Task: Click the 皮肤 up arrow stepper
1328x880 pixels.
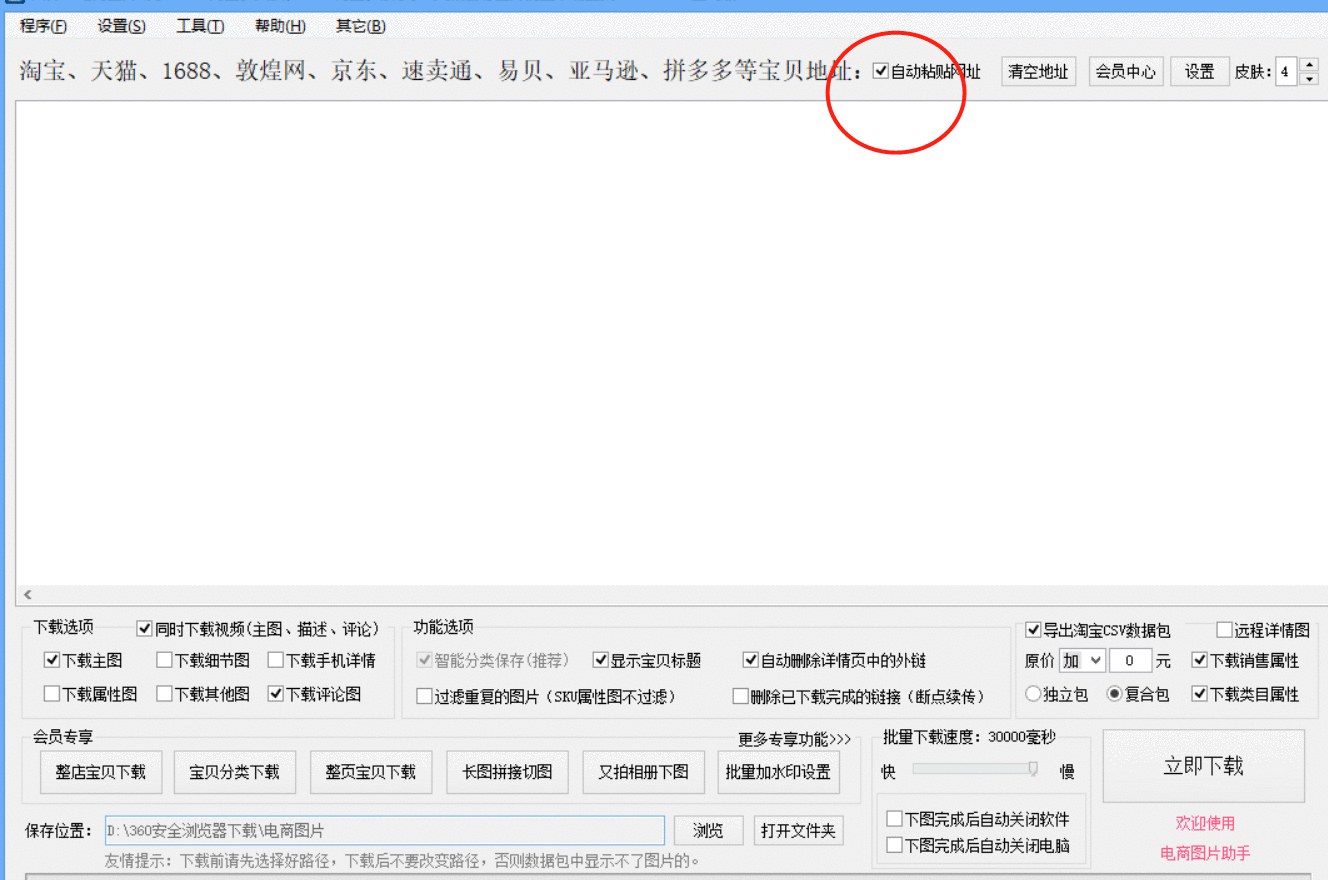Action: [x=1307, y=64]
